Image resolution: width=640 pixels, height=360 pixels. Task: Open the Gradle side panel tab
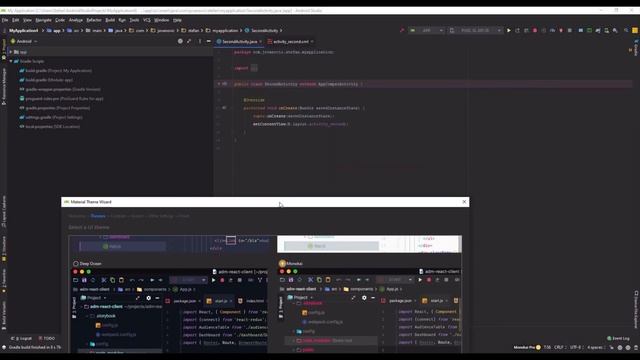click(636, 48)
